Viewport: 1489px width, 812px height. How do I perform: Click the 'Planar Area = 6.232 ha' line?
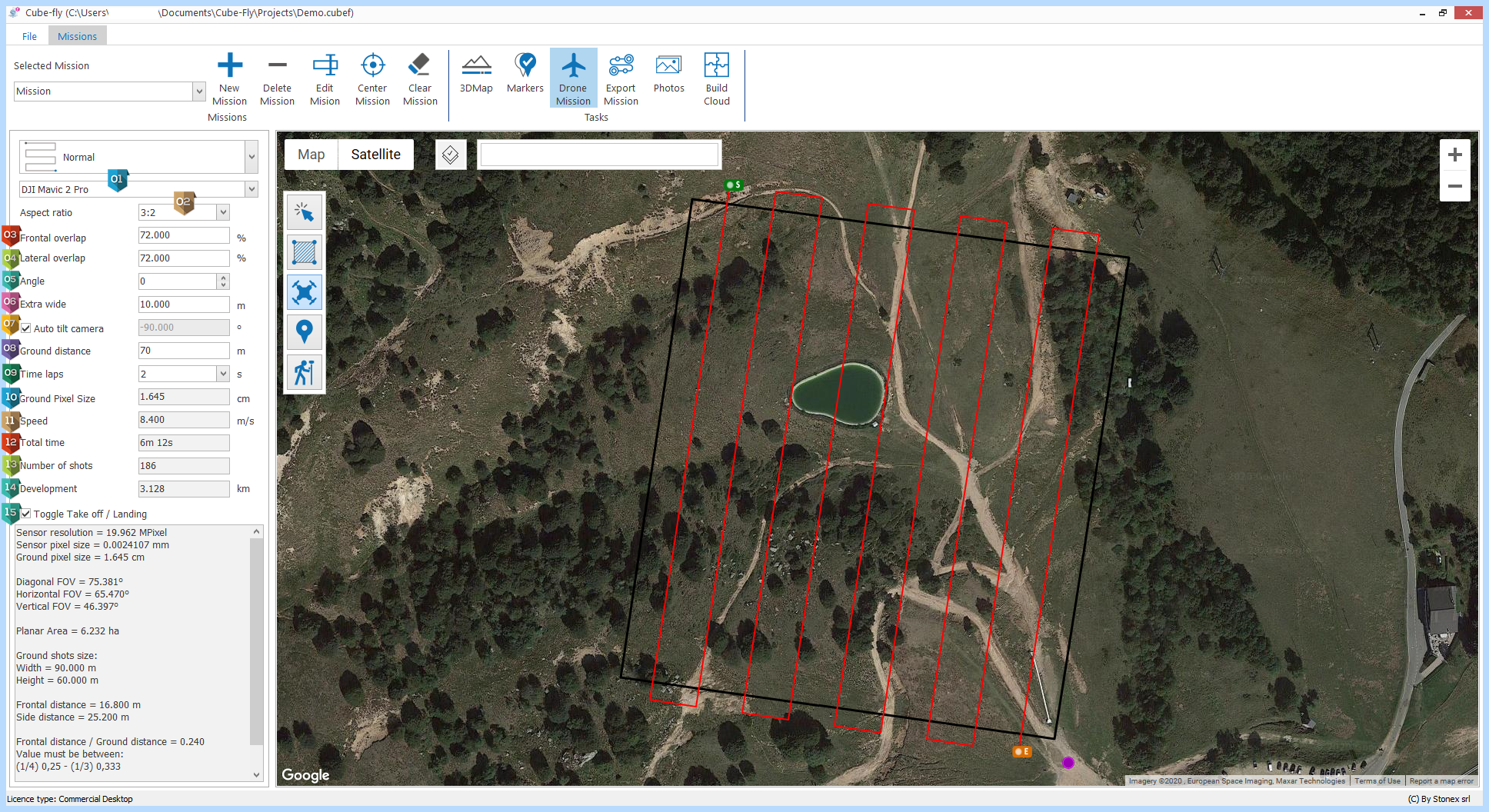(68, 631)
